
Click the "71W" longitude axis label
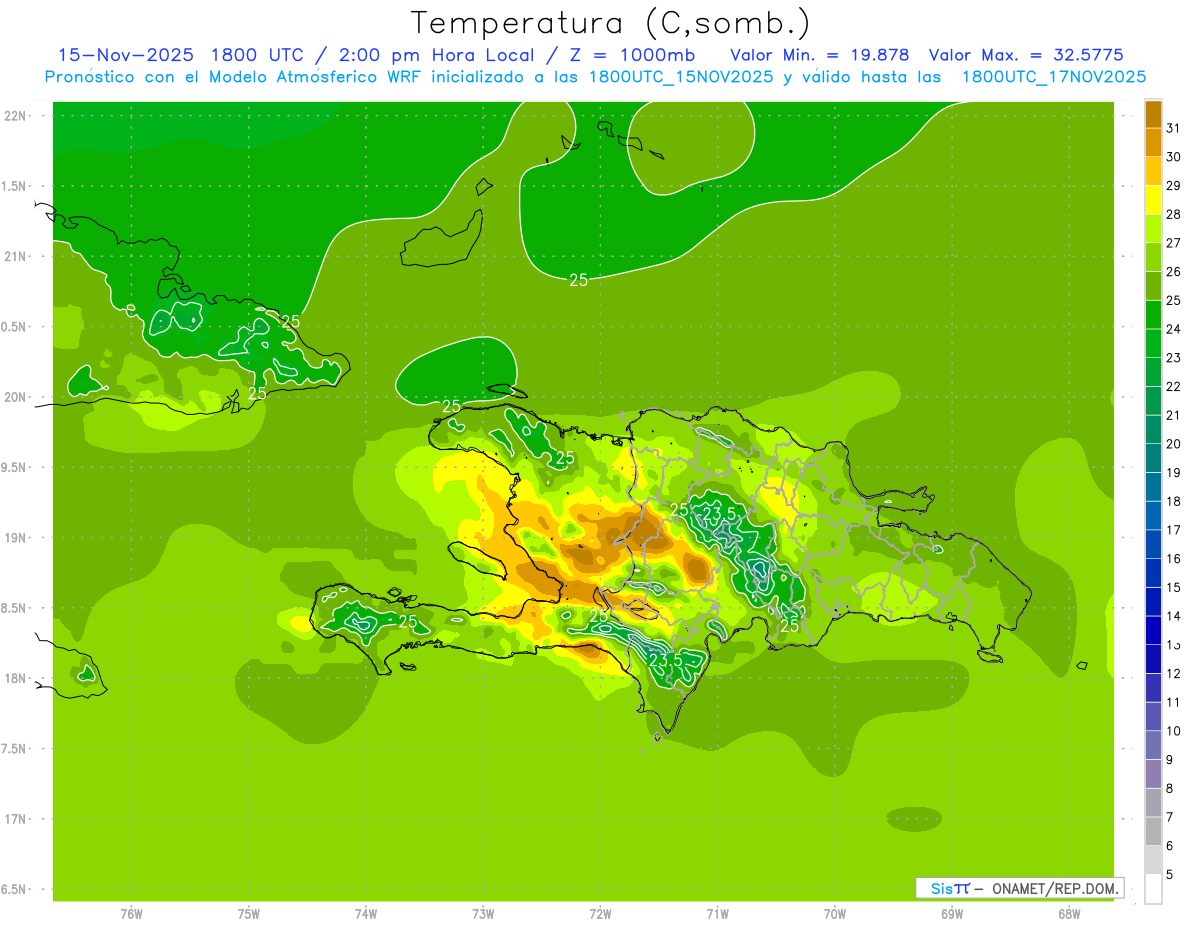tap(717, 914)
